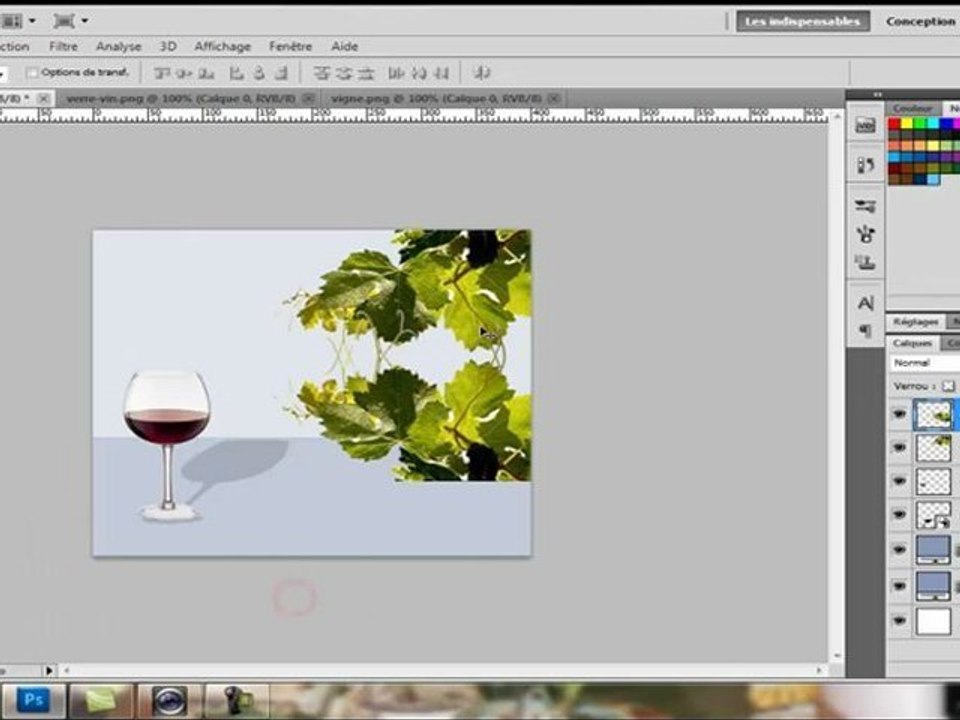This screenshot has width=960, height=720.
Task: Hide the upper blue fill layer
Action: (899, 550)
